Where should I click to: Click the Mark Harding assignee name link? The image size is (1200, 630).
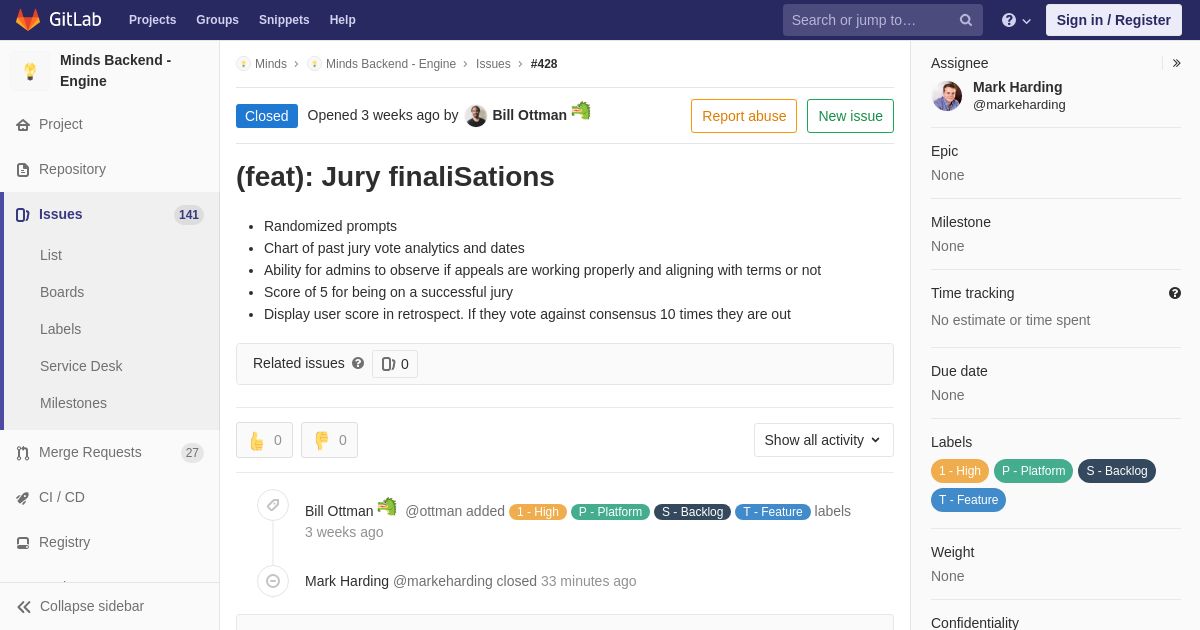(x=1017, y=87)
